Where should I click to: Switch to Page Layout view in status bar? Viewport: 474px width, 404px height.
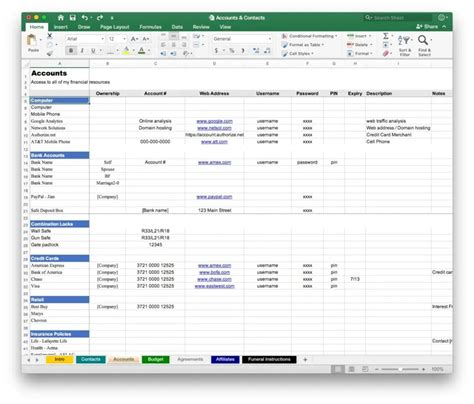coord(351,369)
